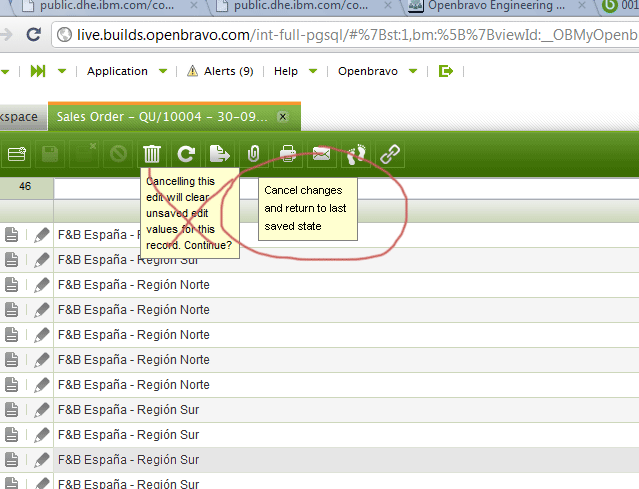The height and width of the screenshot is (489, 639).
Task: Open attachments via the paperclip icon
Action: tap(253, 154)
